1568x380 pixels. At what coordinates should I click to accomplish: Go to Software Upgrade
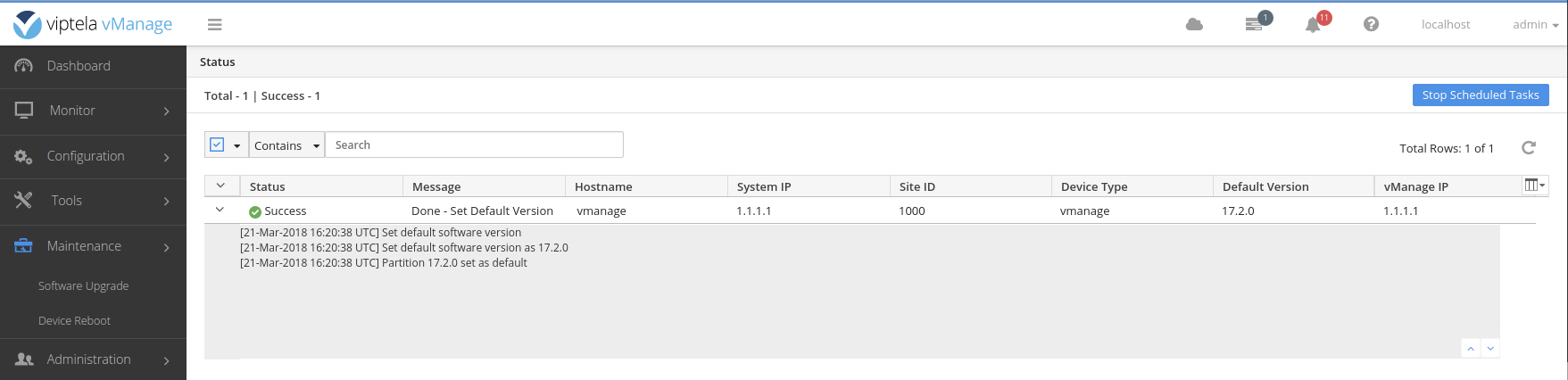pyautogui.click(x=83, y=285)
